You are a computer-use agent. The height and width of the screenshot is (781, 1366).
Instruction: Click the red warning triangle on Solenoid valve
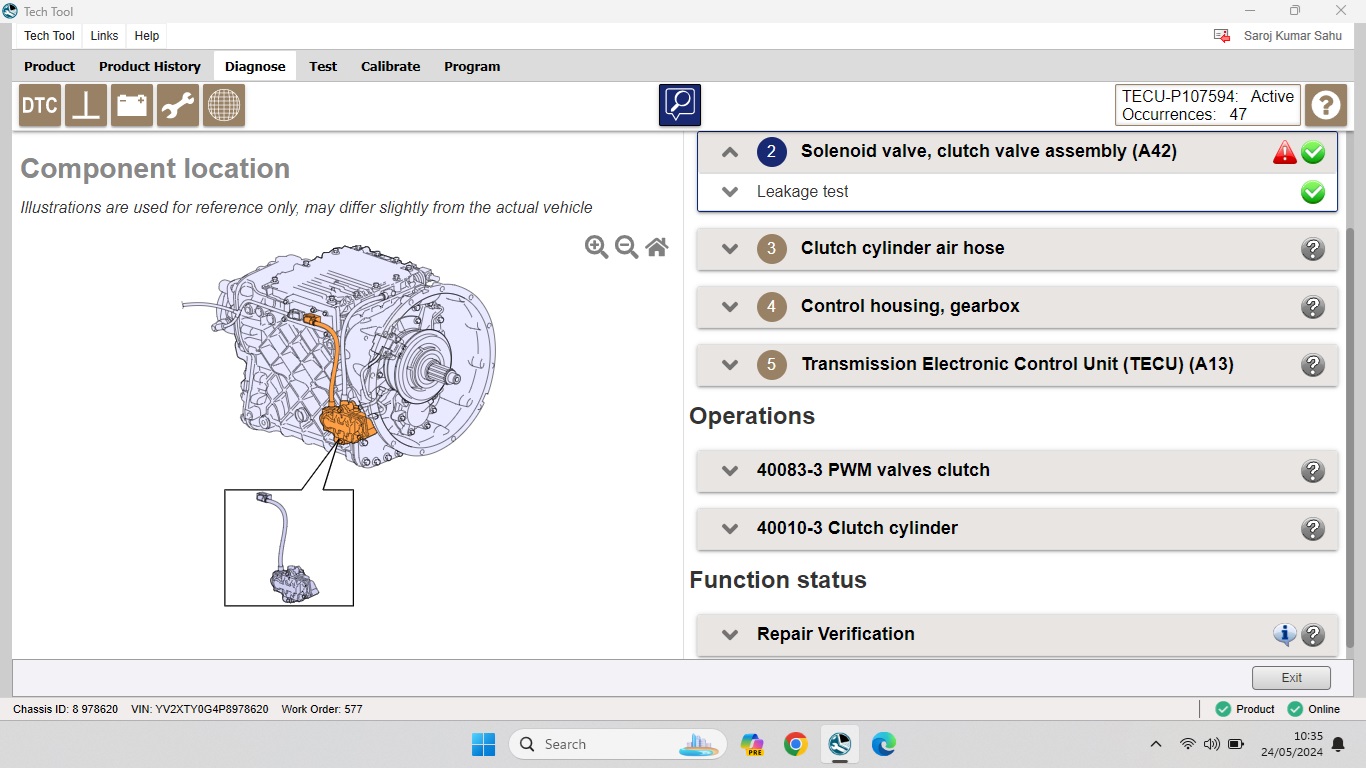pos(1285,153)
